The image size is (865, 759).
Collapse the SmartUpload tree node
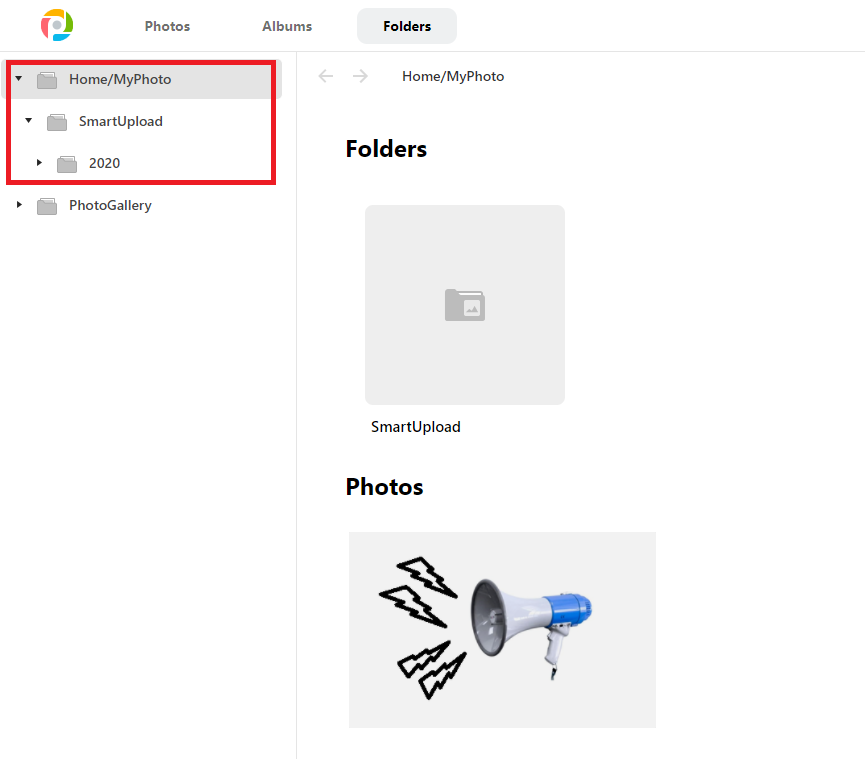(29, 120)
